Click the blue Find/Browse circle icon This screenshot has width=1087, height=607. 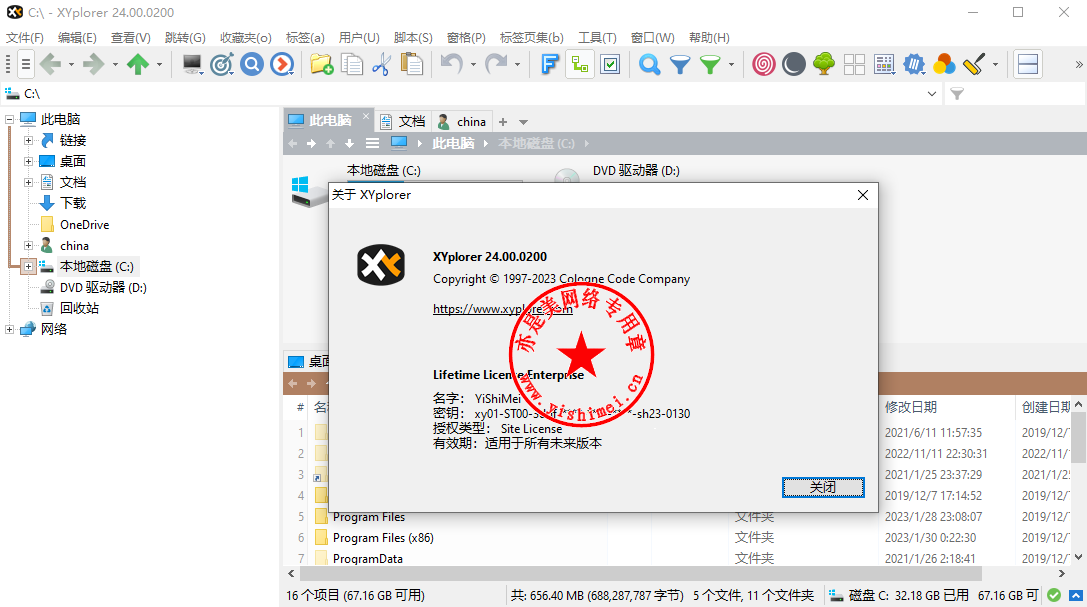pos(252,64)
